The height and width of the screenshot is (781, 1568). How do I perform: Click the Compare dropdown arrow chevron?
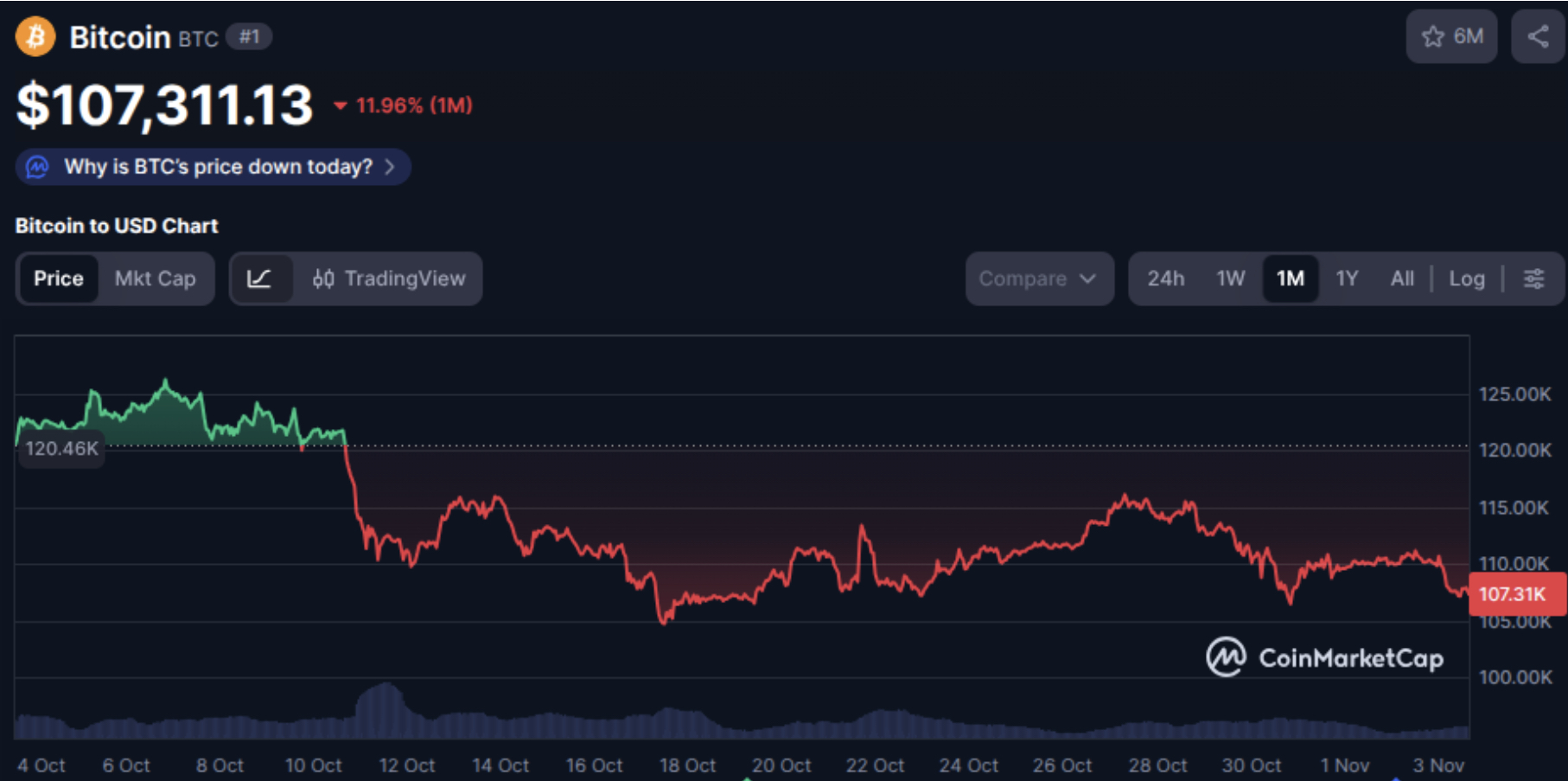click(1087, 278)
